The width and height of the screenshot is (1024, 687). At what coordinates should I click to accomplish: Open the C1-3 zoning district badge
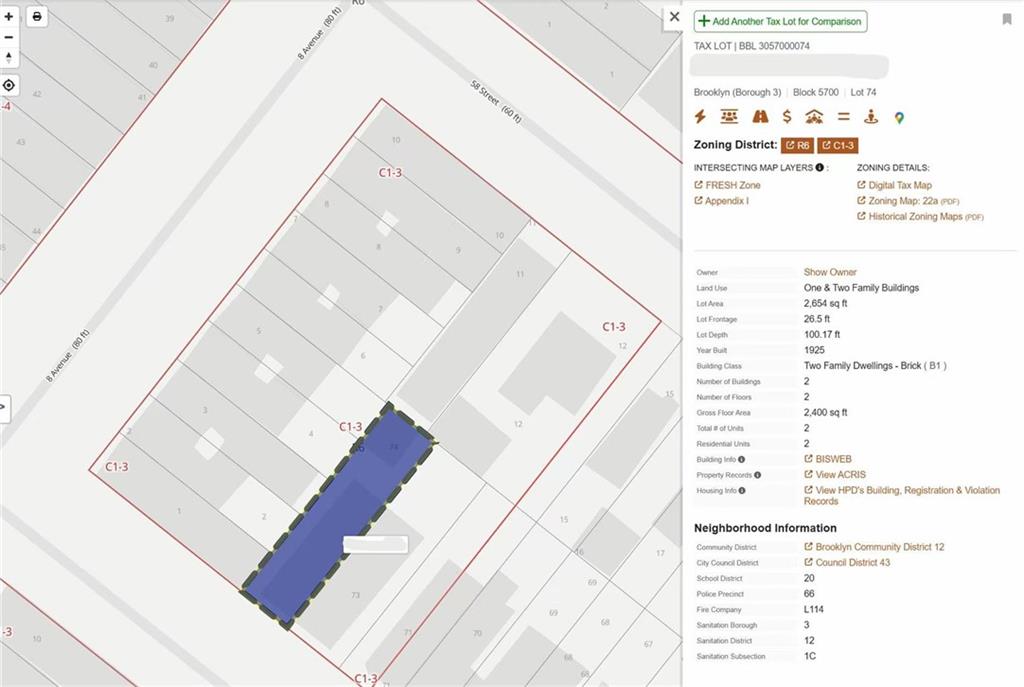[837, 146]
